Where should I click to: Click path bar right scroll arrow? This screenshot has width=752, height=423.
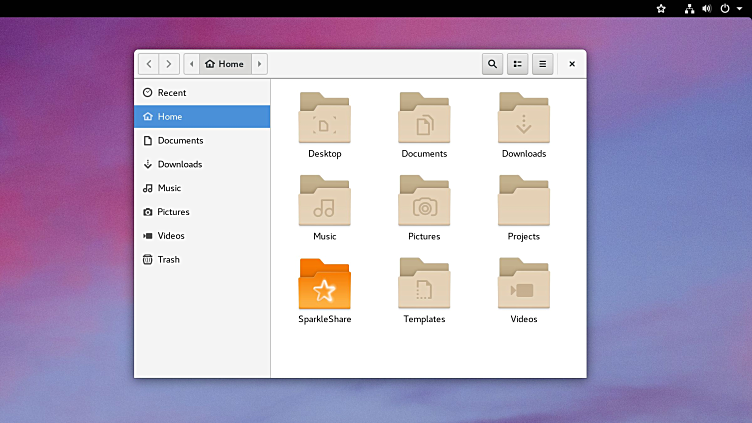pyautogui.click(x=260, y=64)
